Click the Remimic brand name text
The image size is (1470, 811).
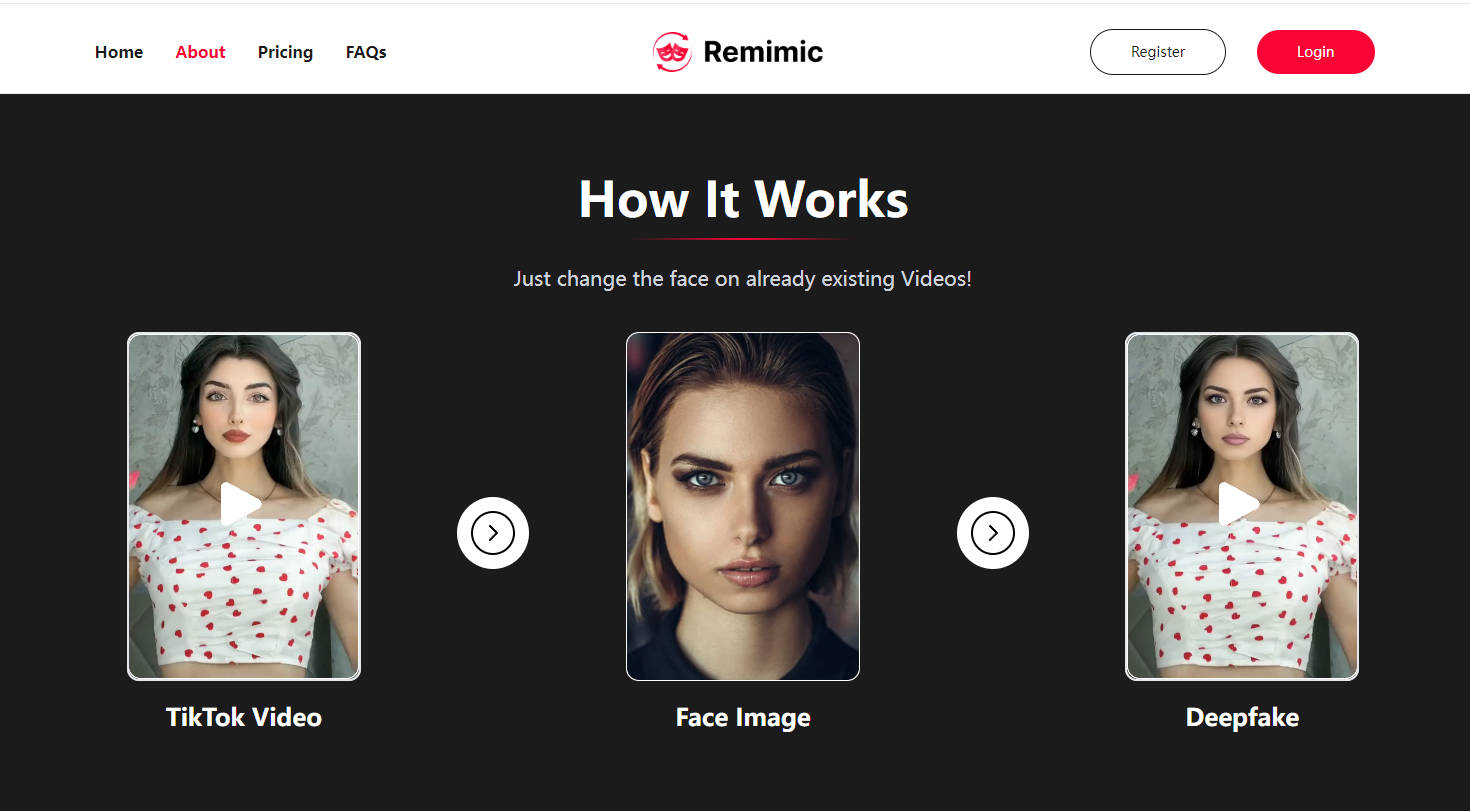pyautogui.click(x=763, y=51)
